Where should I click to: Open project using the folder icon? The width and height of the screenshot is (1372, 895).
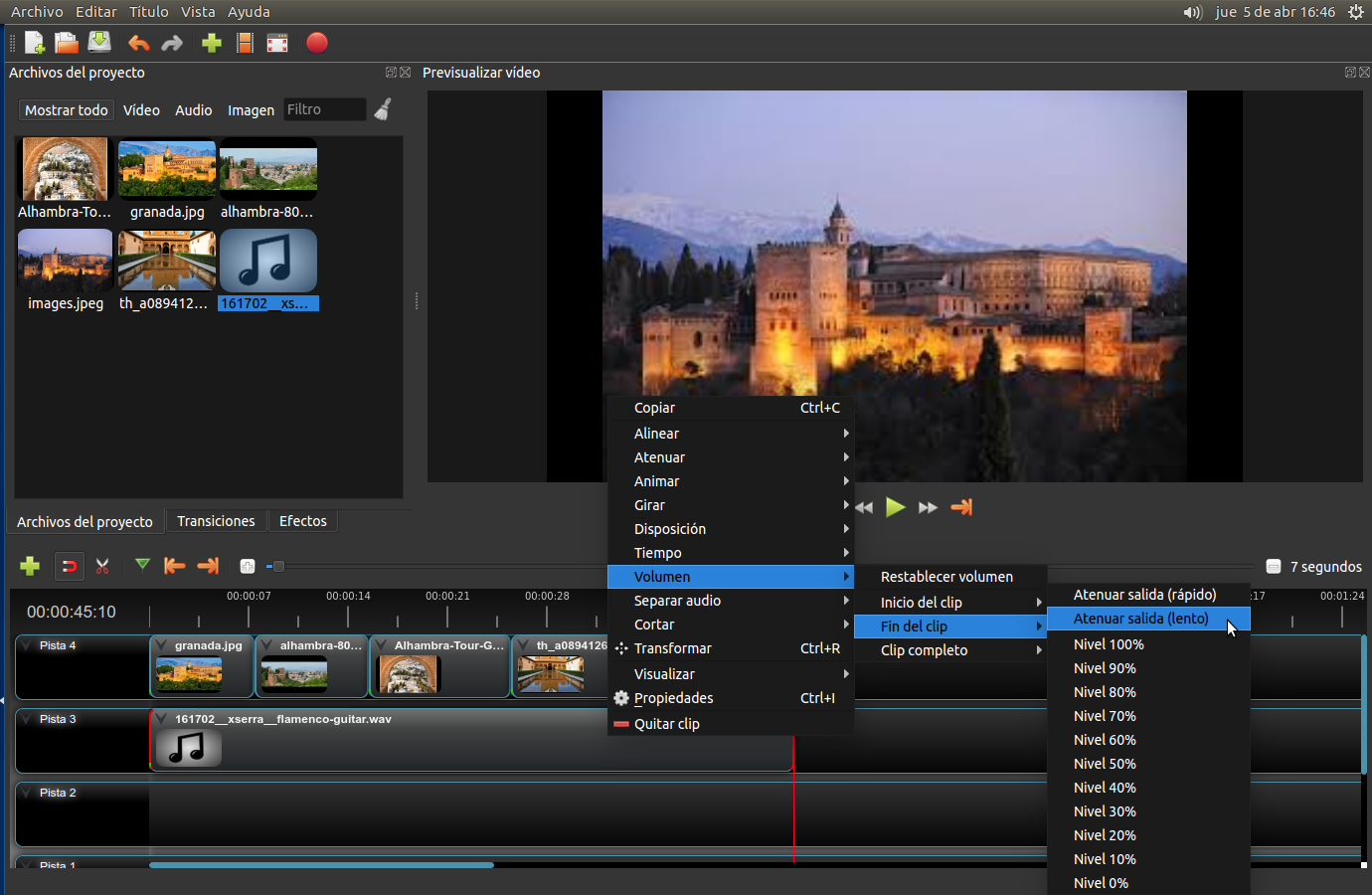67,43
